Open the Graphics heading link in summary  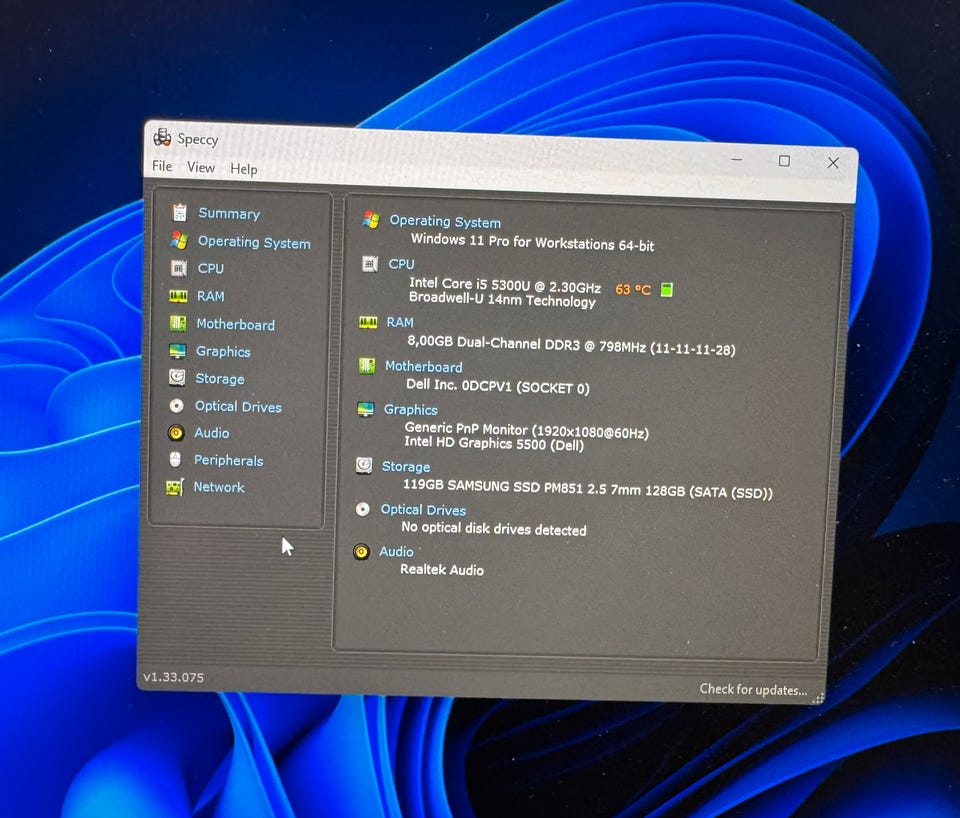click(x=411, y=410)
